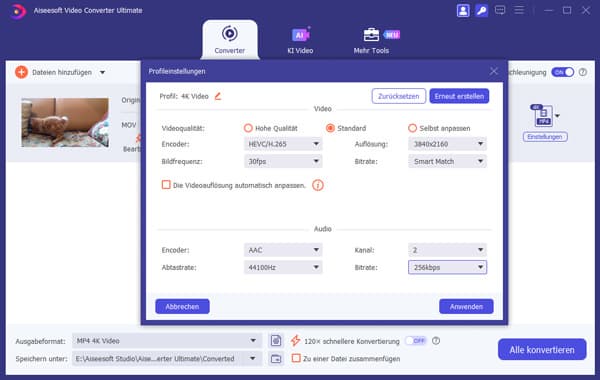Toggle hardware acceleration ON switch
Screen dimensions: 600x380
click(562, 72)
